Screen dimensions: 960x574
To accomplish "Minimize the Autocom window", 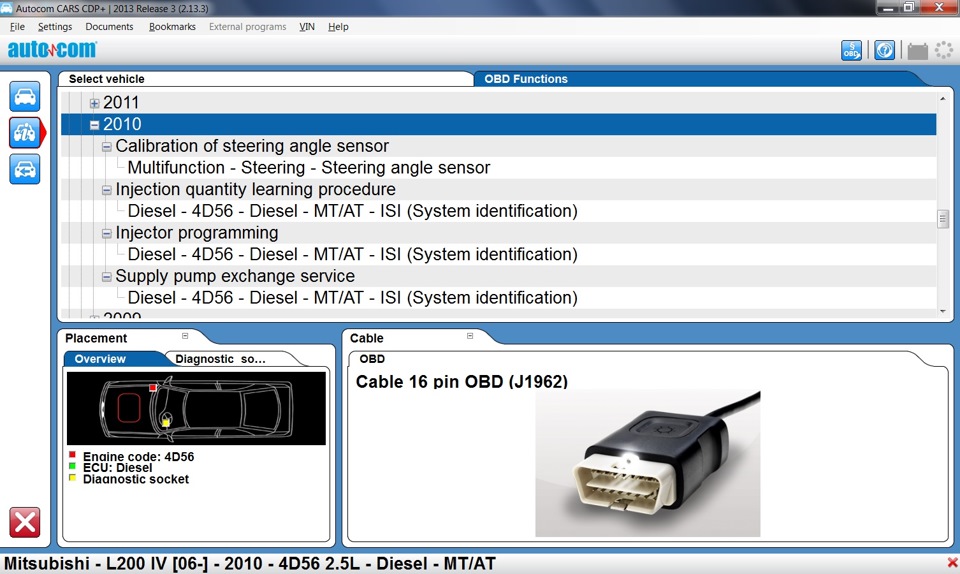I will click(888, 7).
